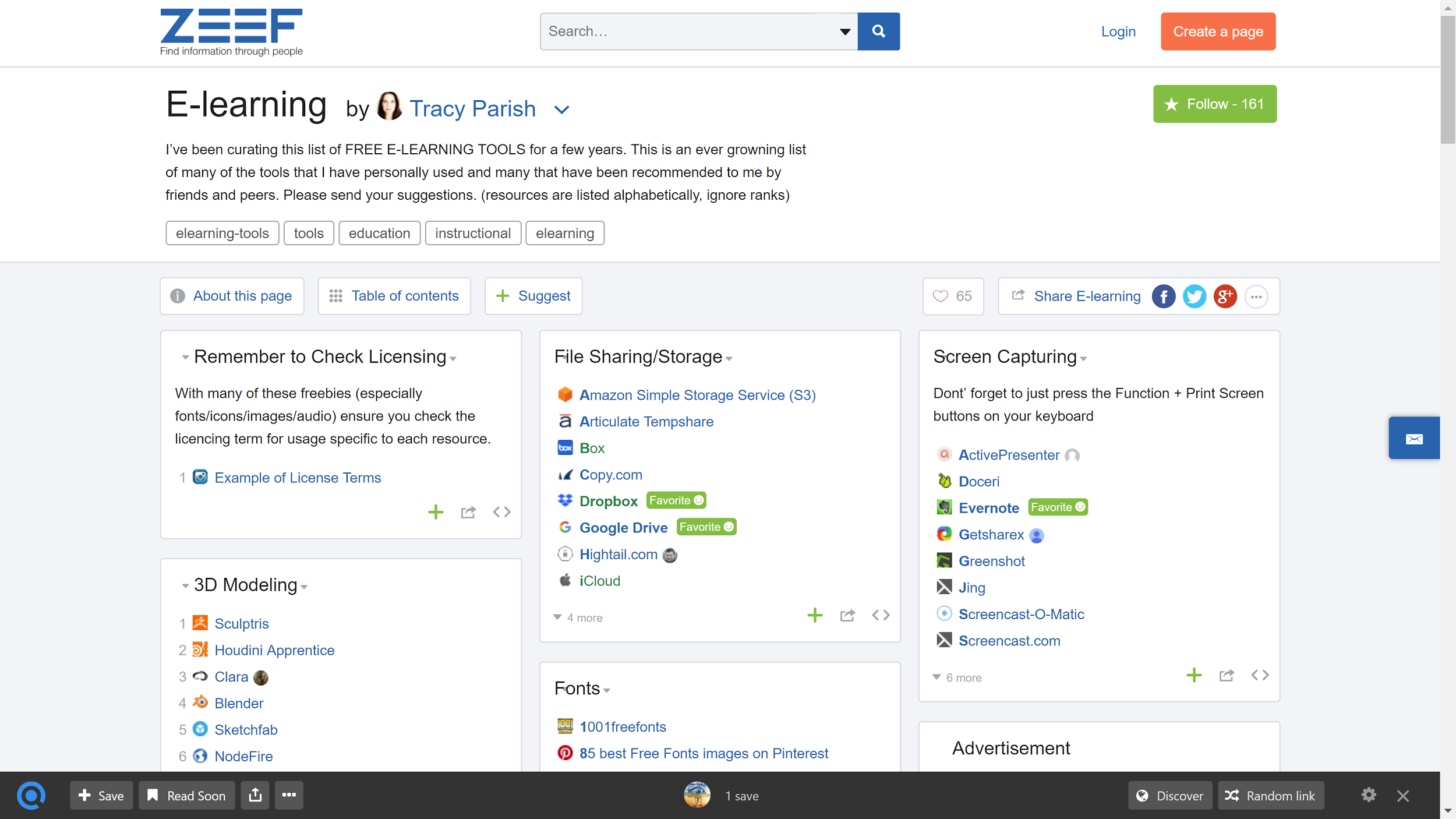This screenshot has height=819, width=1456.
Task: Toggle Follow - 161 button
Action: [1214, 104]
